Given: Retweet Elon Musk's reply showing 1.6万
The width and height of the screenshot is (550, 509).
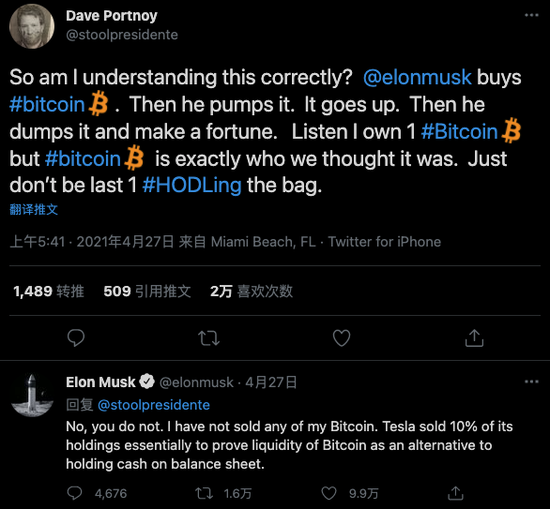Looking at the screenshot, I should pos(204,494).
